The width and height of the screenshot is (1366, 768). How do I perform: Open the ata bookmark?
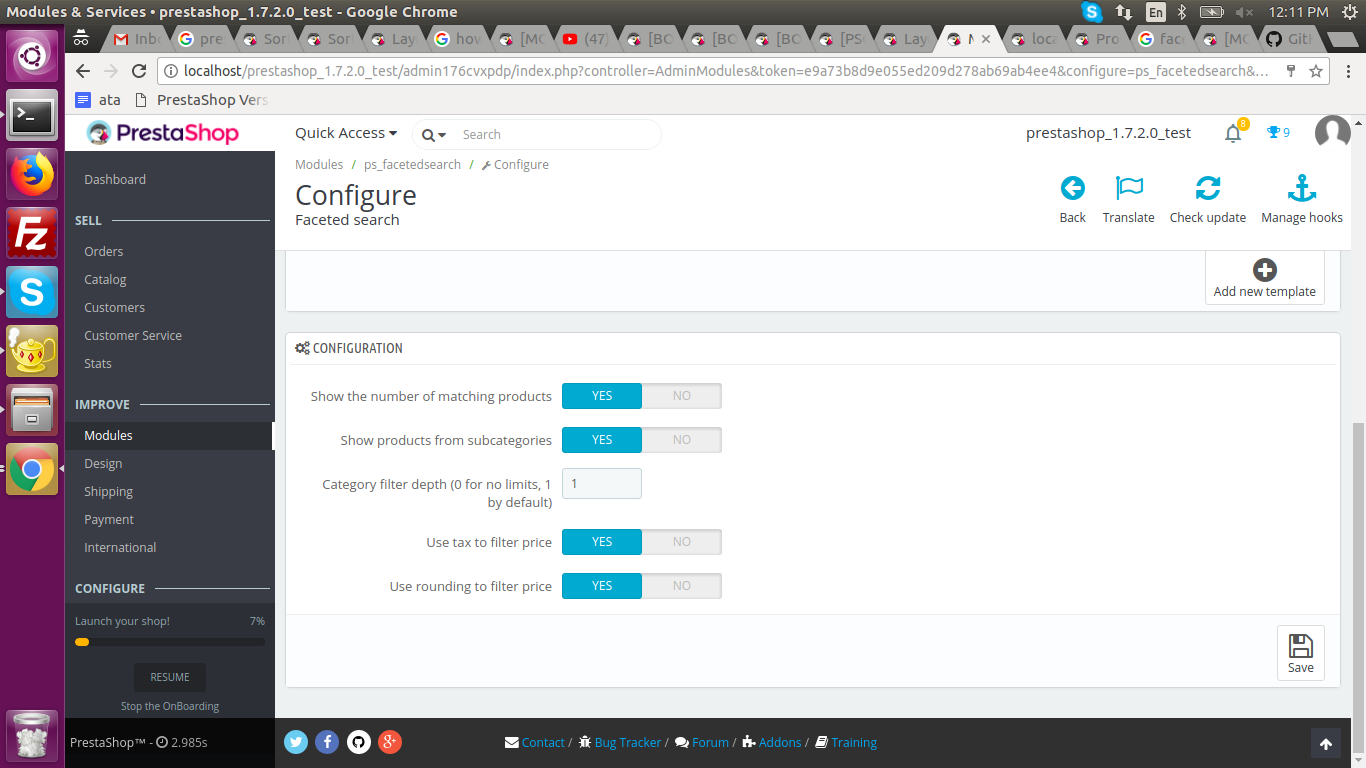point(98,100)
